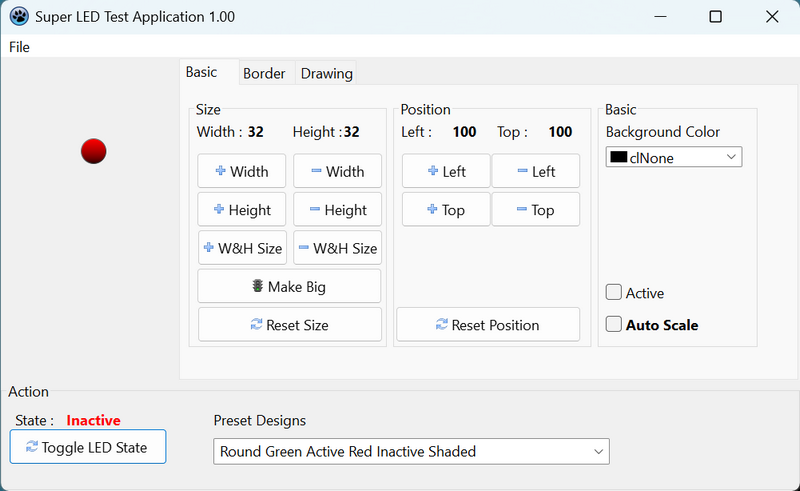
Task: Move LED right with plus Left button
Action: pos(446,171)
